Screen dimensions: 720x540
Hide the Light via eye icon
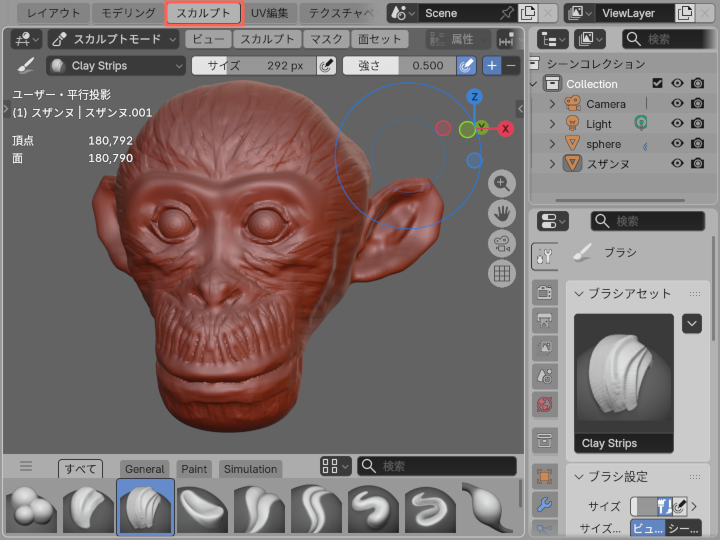click(x=677, y=124)
